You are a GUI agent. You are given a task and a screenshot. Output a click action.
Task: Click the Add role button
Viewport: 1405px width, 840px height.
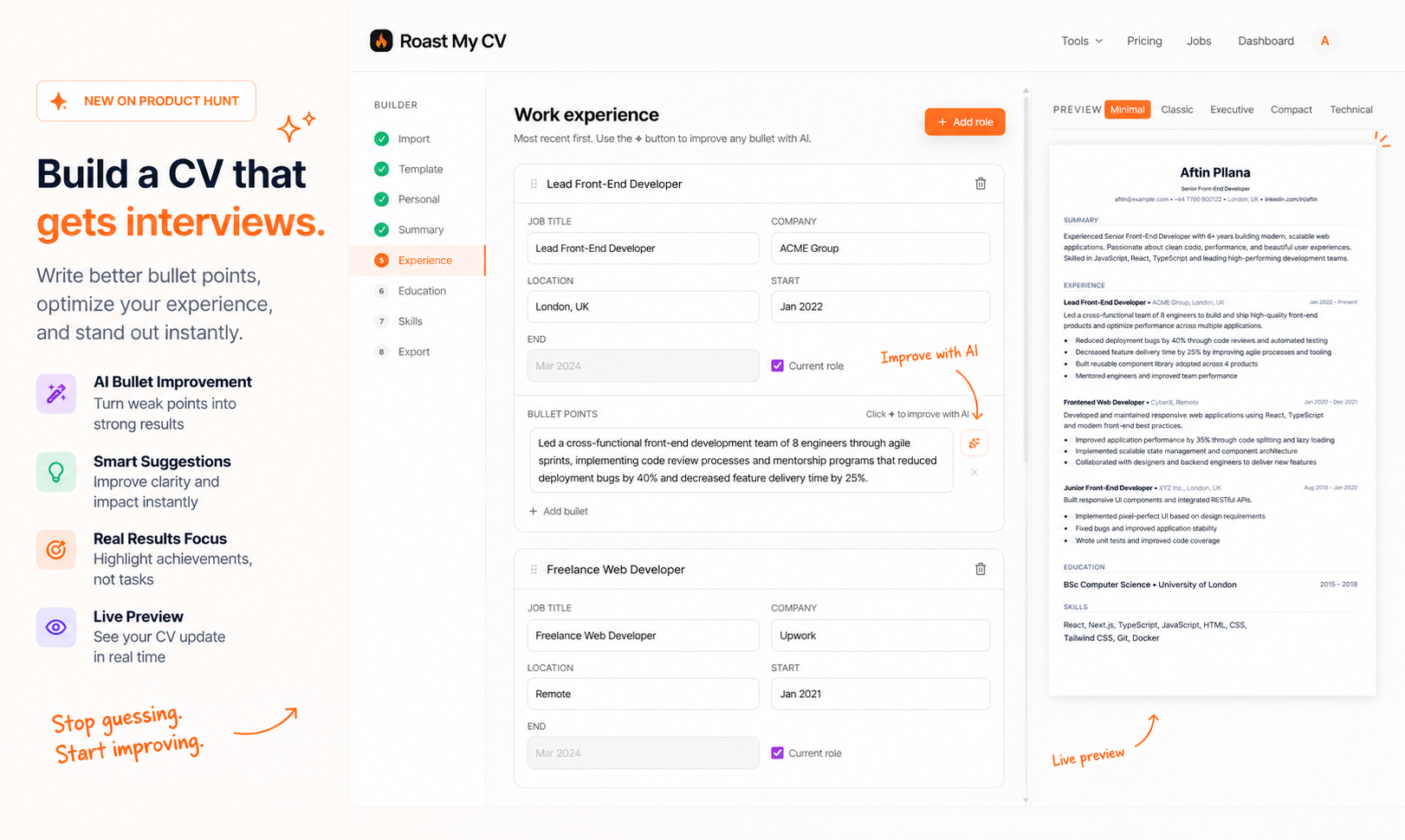(965, 122)
